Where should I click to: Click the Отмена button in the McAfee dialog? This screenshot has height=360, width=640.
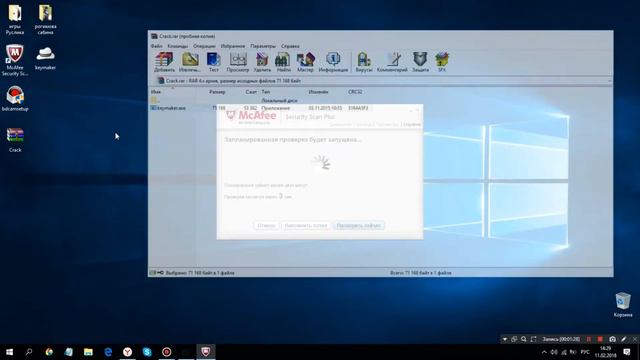click(267, 225)
